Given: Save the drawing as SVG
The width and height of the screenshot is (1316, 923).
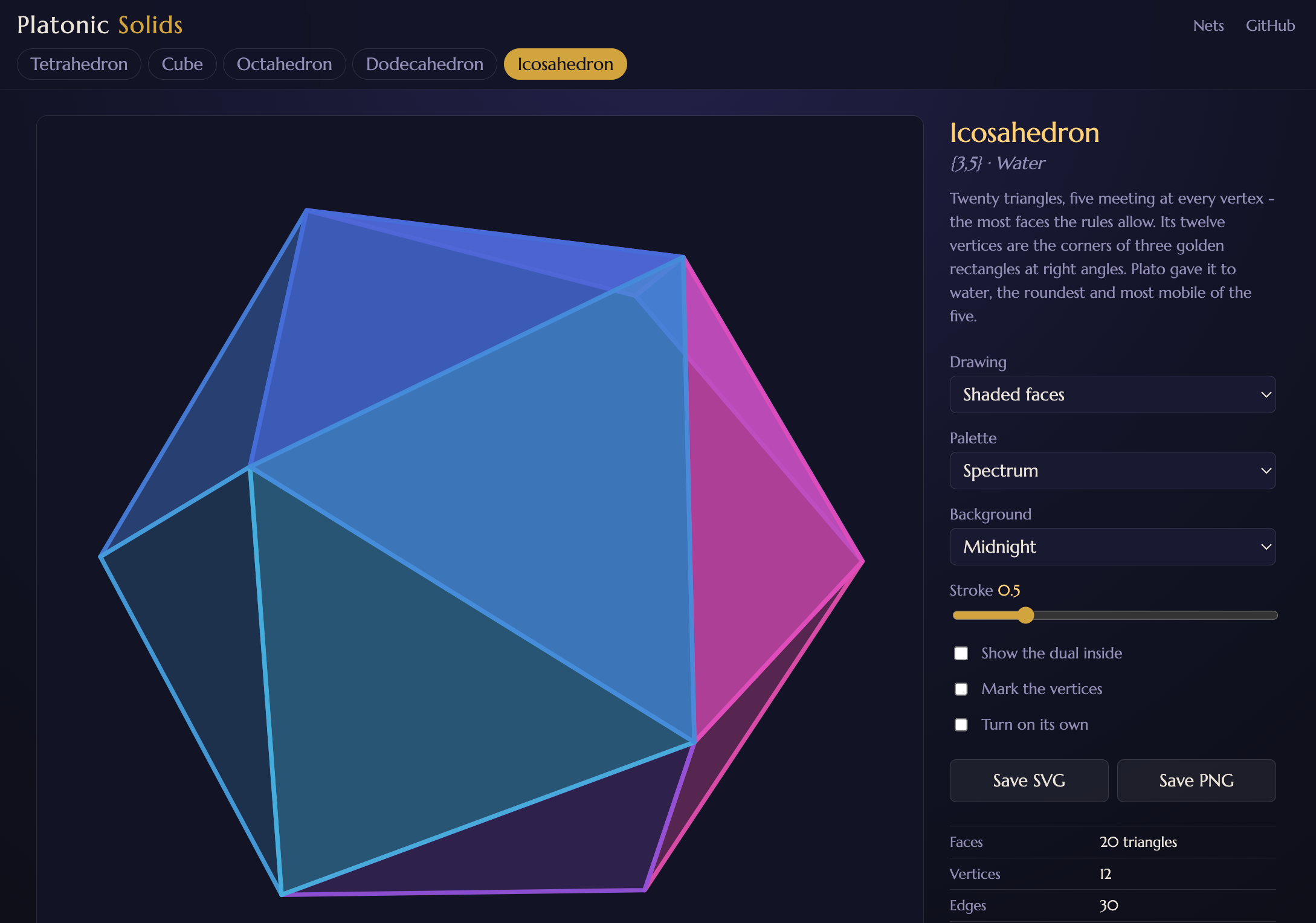Looking at the screenshot, I should click(1029, 780).
